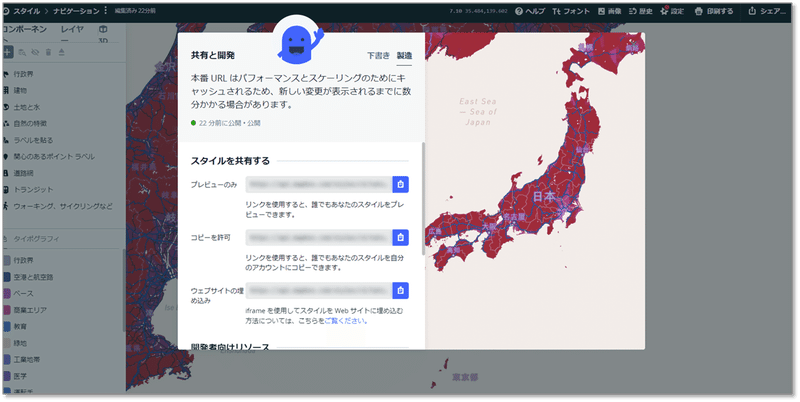This screenshot has height=402, width=800.
Task: Copy the preview-only (プレビューのみ) URL
Action: click(401, 185)
